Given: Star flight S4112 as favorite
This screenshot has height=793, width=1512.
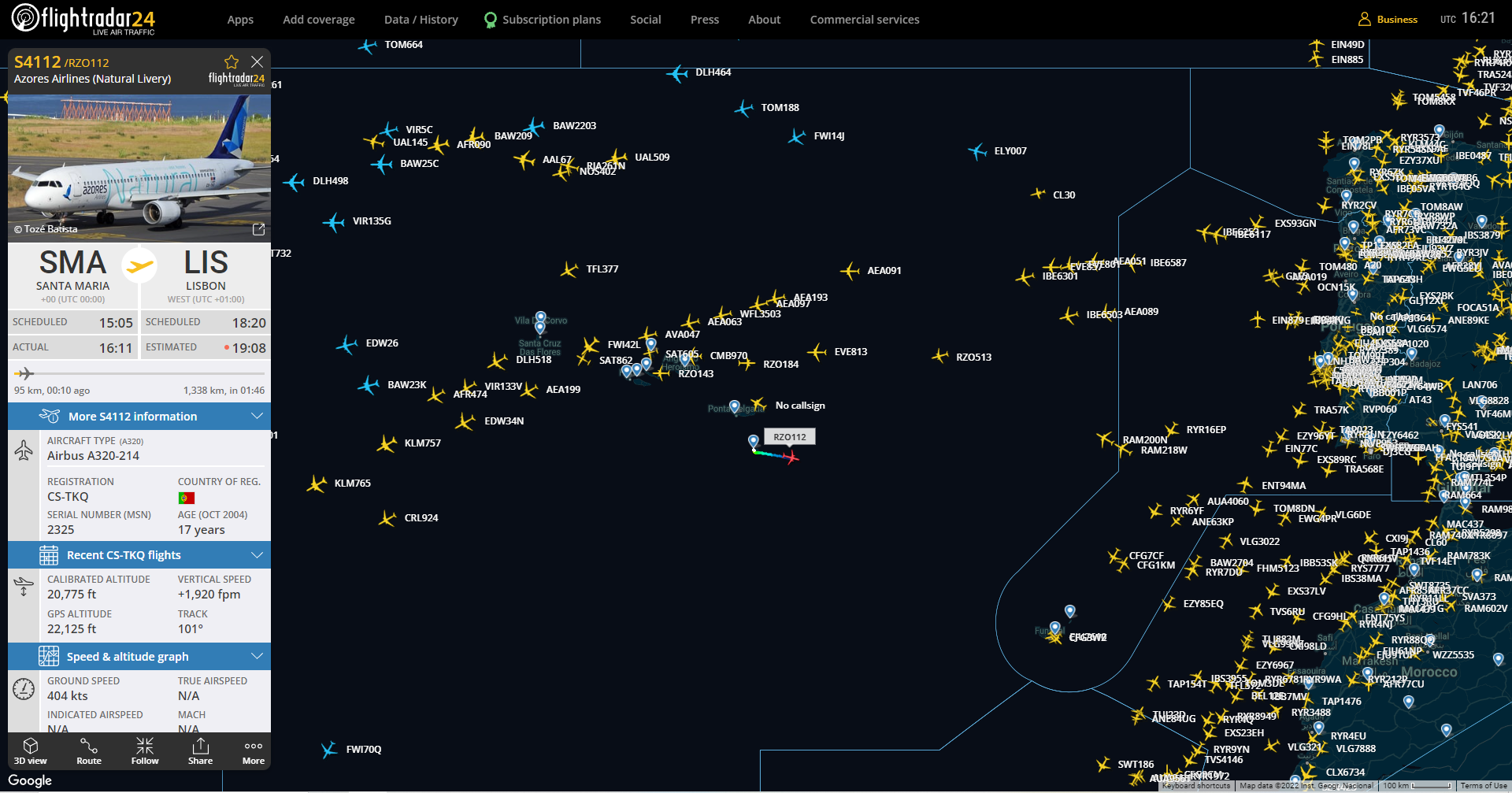Looking at the screenshot, I should (231, 61).
